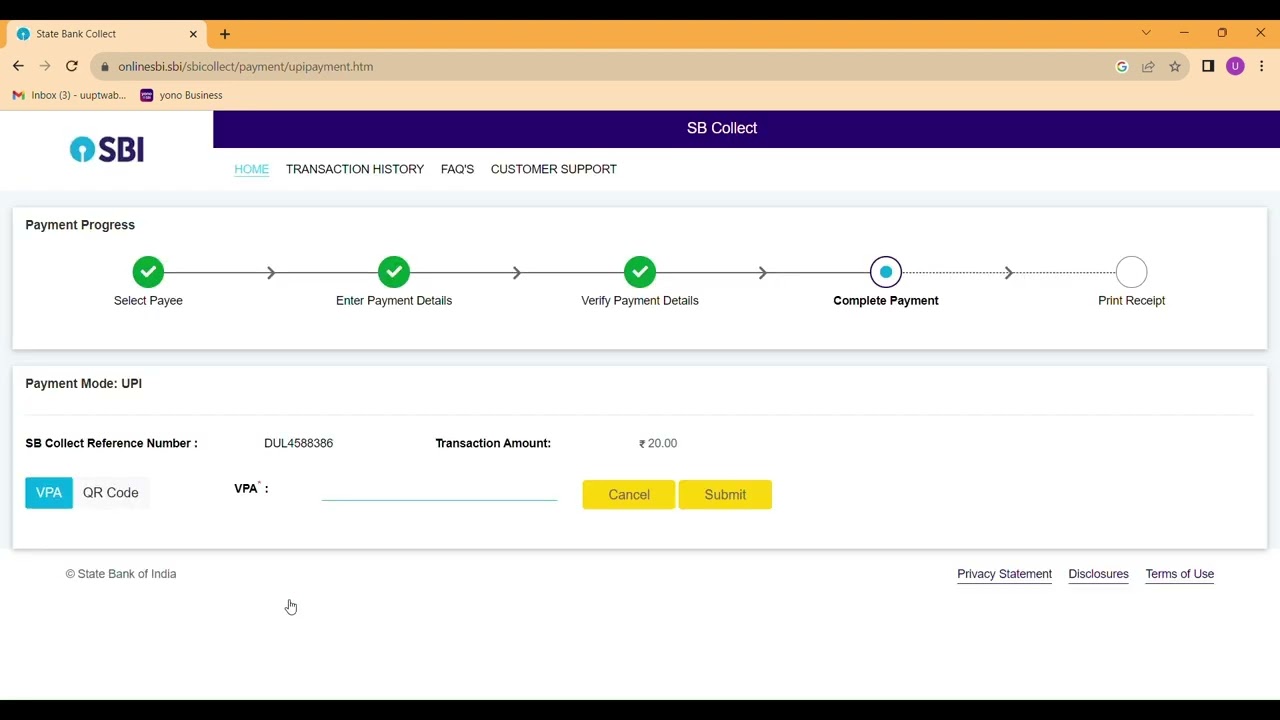This screenshot has width=1280, height=720.
Task: Click the SB Collect header title
Action: 722,128
